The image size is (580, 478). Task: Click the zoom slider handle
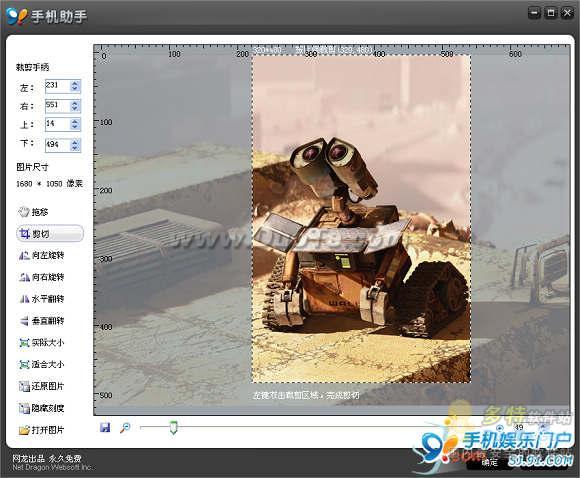click(x=173, y=427)
